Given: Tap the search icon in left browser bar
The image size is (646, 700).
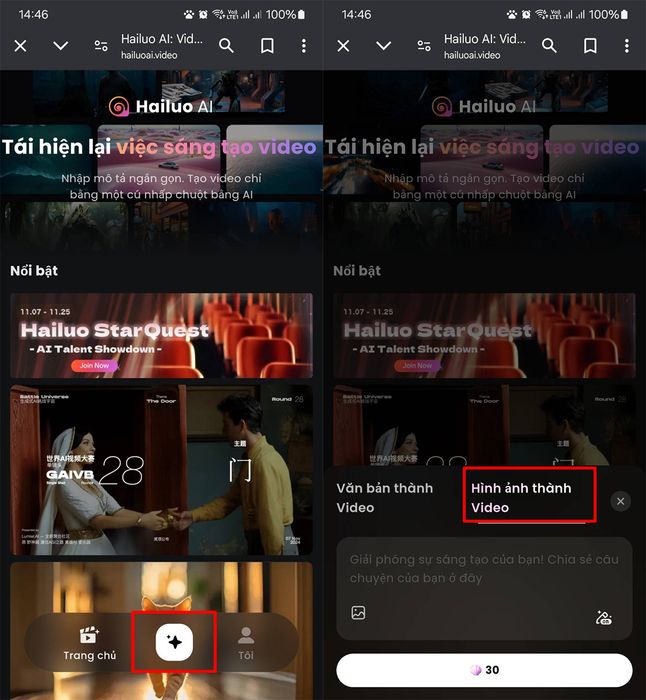Looking at the screenshot, I should (x=226, y=46).
